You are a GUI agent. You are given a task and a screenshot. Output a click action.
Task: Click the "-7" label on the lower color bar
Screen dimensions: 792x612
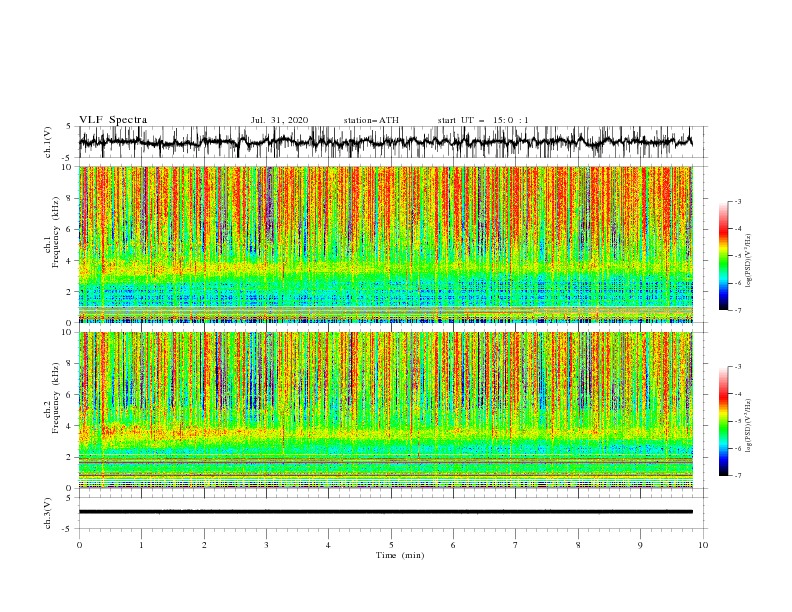click(x=738, y=475)
